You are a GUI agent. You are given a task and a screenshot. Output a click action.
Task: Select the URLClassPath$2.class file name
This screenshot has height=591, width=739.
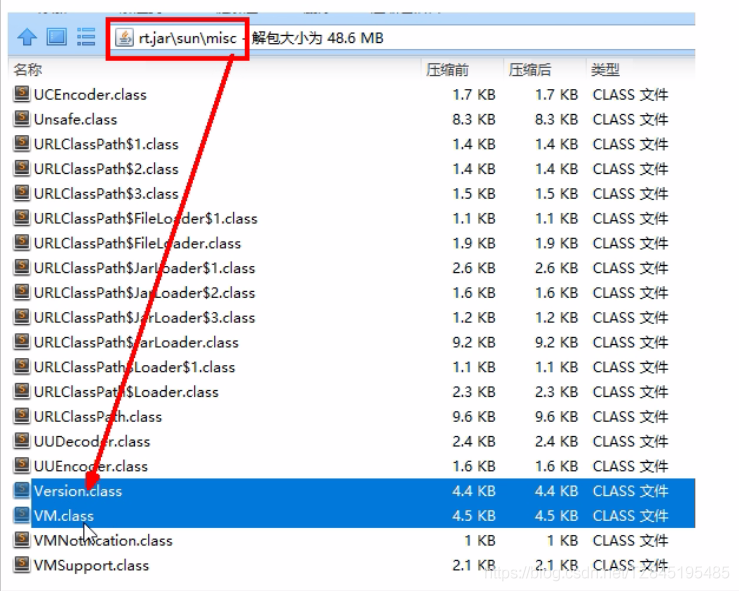pyautogui.click(x=106, y=169)
